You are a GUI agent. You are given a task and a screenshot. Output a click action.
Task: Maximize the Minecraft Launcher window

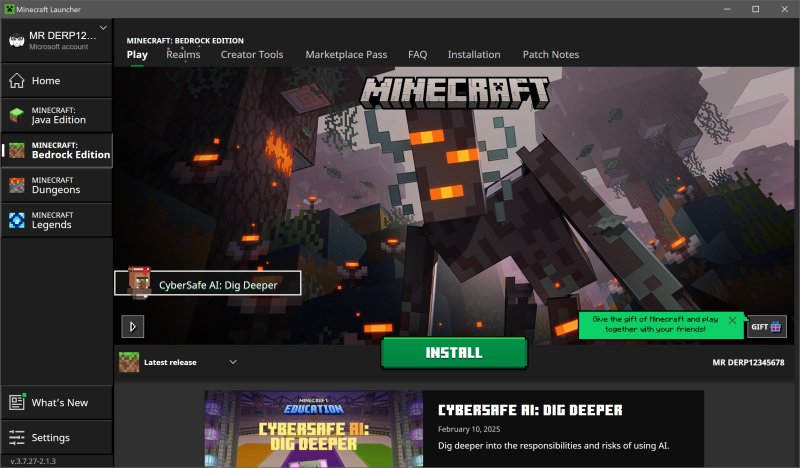pyautogui.click(x=756, y=9)
